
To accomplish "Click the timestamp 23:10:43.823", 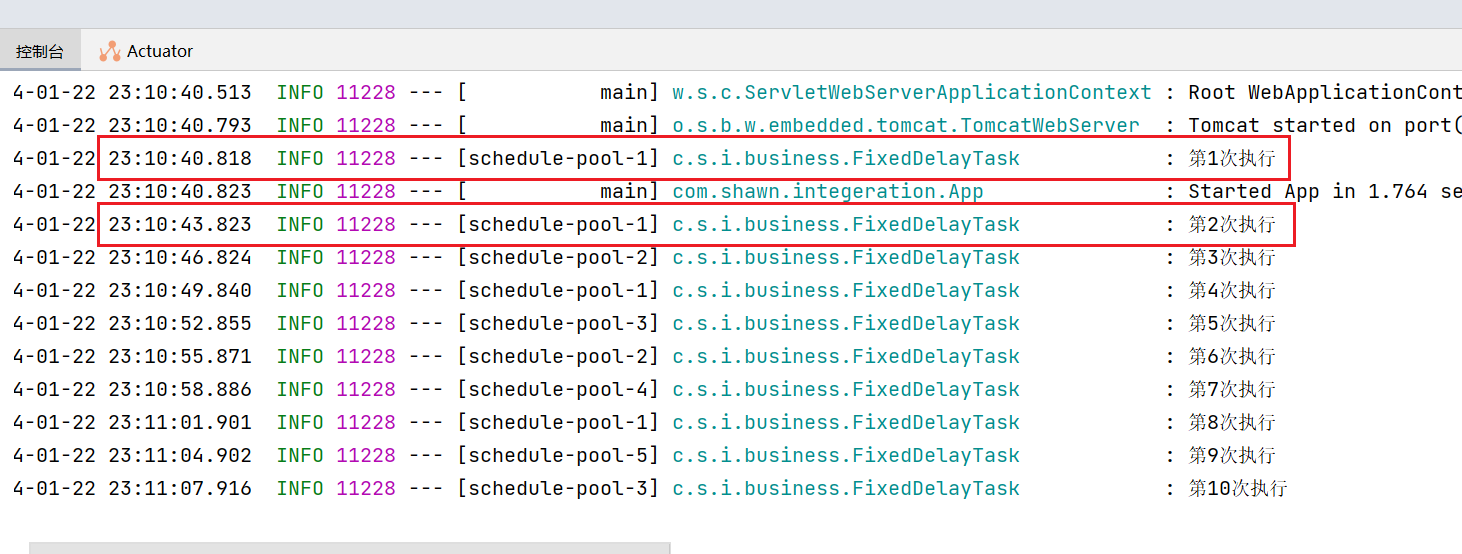I will click(180, 224).
